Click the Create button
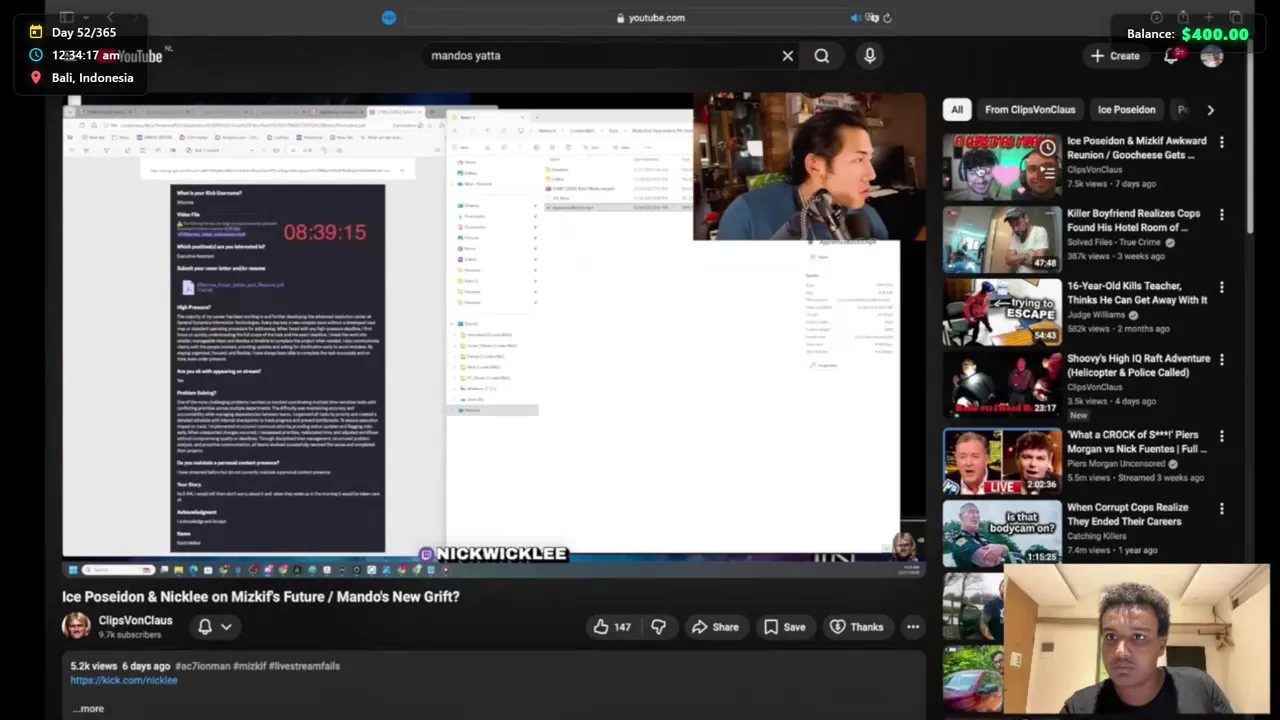 pos(1116,56)
